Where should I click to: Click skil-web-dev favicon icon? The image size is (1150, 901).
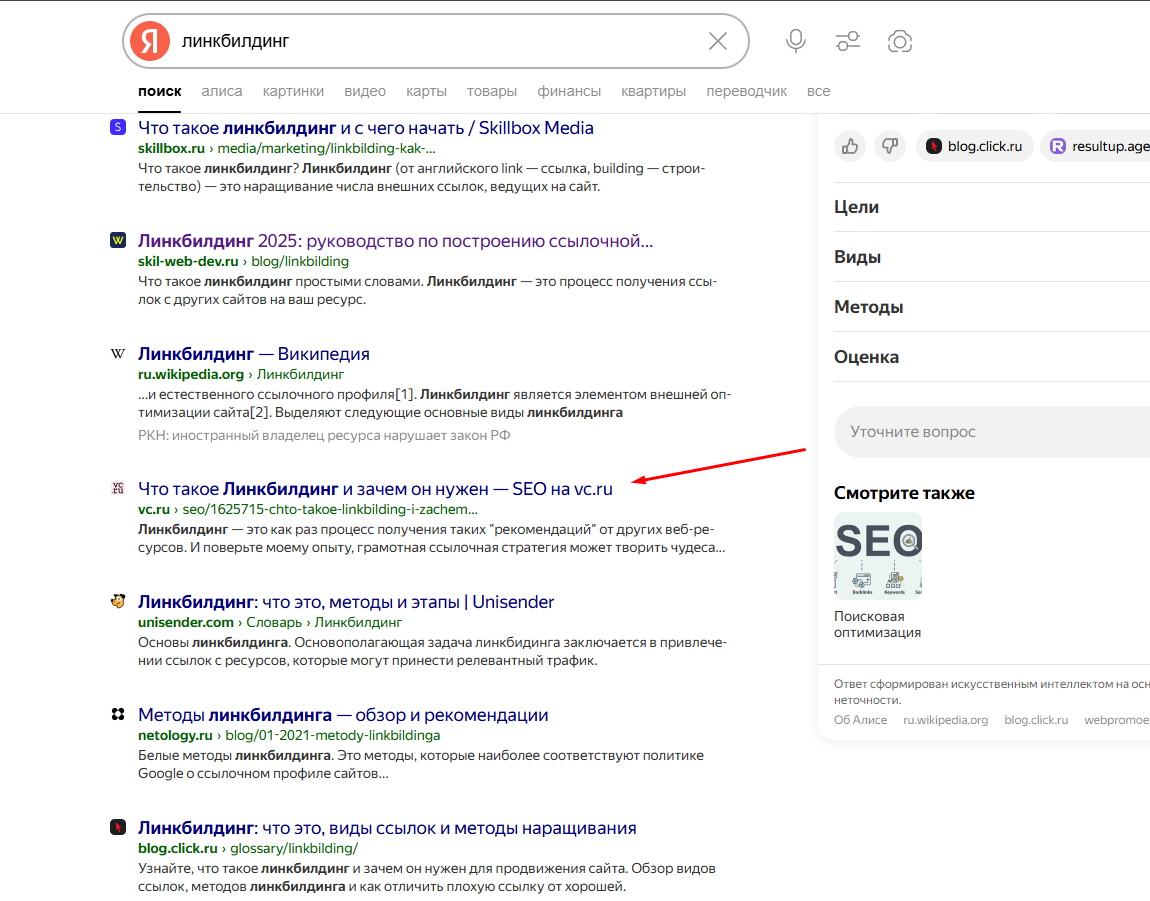117,240
